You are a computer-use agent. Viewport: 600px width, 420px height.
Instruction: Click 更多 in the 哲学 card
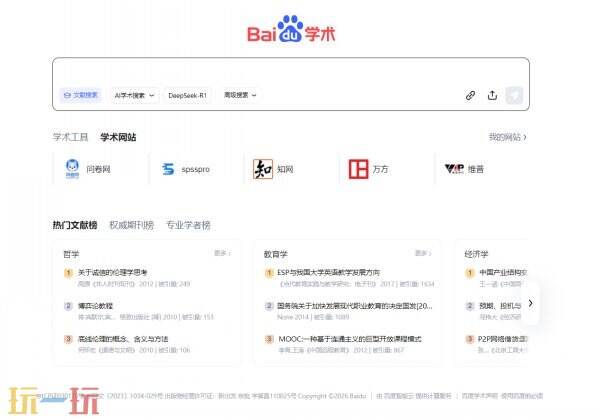[222, 253]
